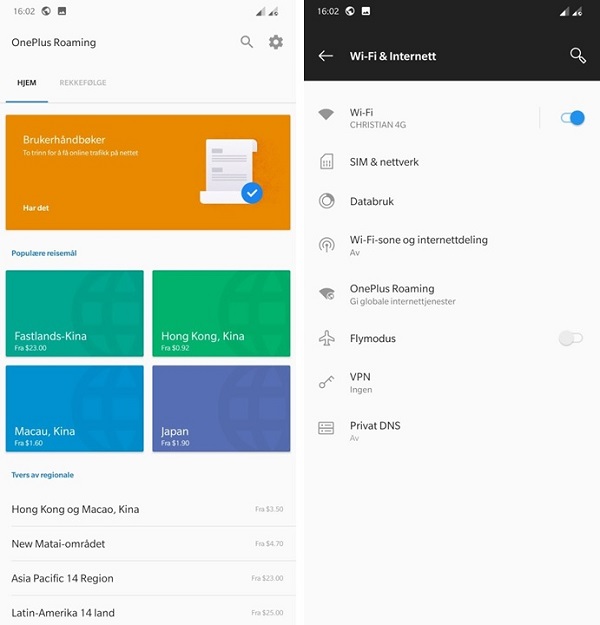Enable the Flymodus switch
Image resolution: width=600 pixels, height=625 pixels.
pyautogui.click(x=570, y=339)
